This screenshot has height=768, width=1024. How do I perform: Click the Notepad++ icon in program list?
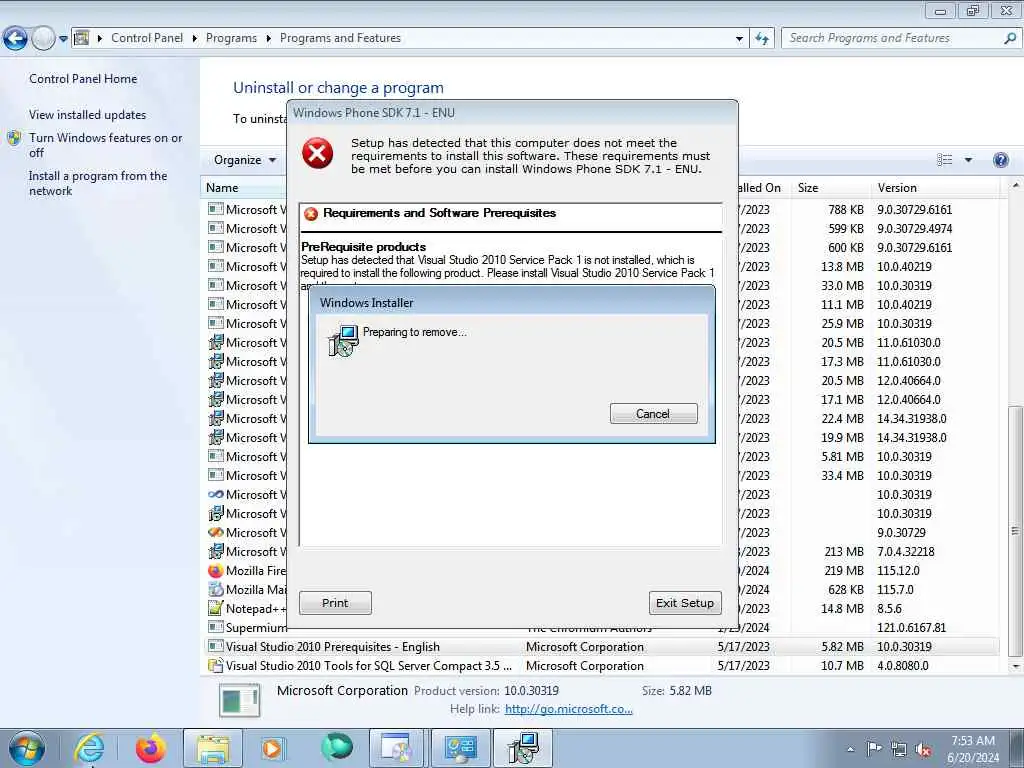[x=215, y=609]
